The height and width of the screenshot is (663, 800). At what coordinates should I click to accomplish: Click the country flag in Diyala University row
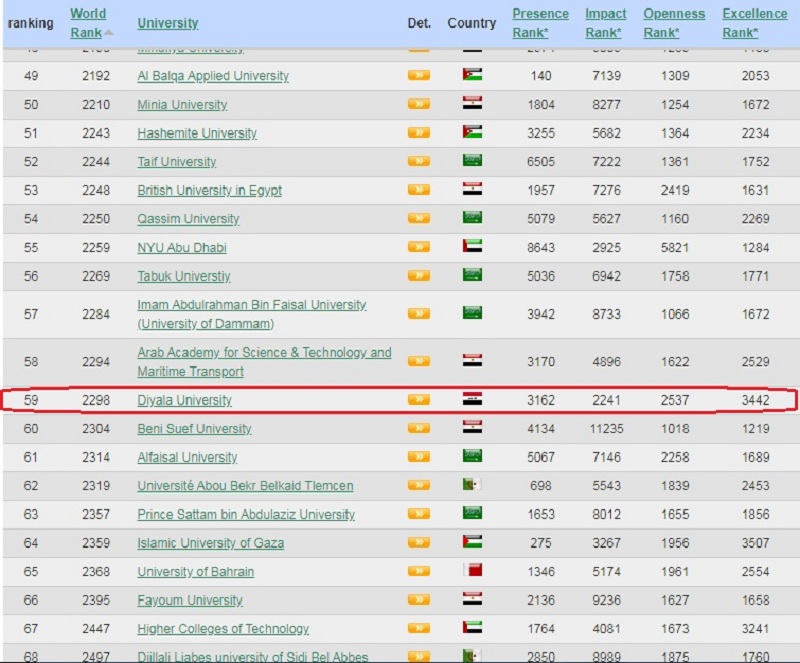tap(472, 399)
